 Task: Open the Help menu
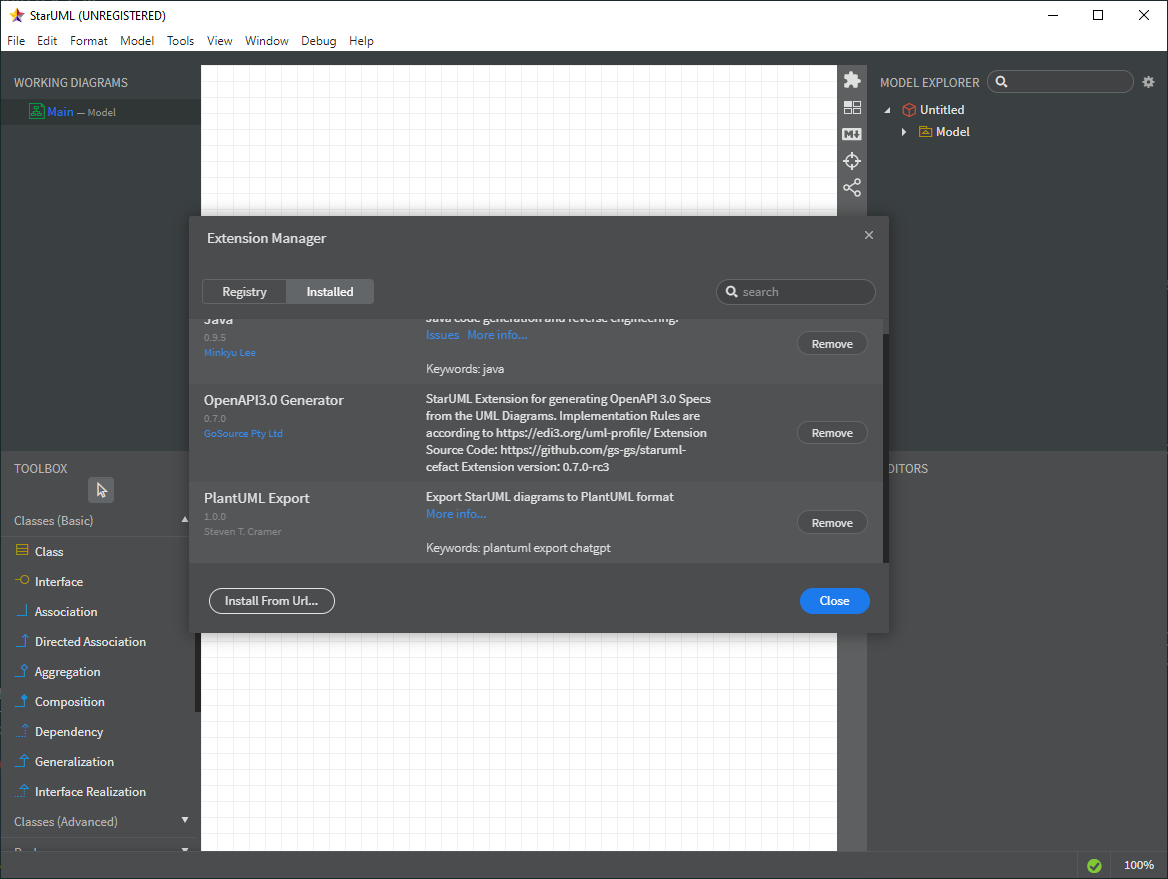361,41
